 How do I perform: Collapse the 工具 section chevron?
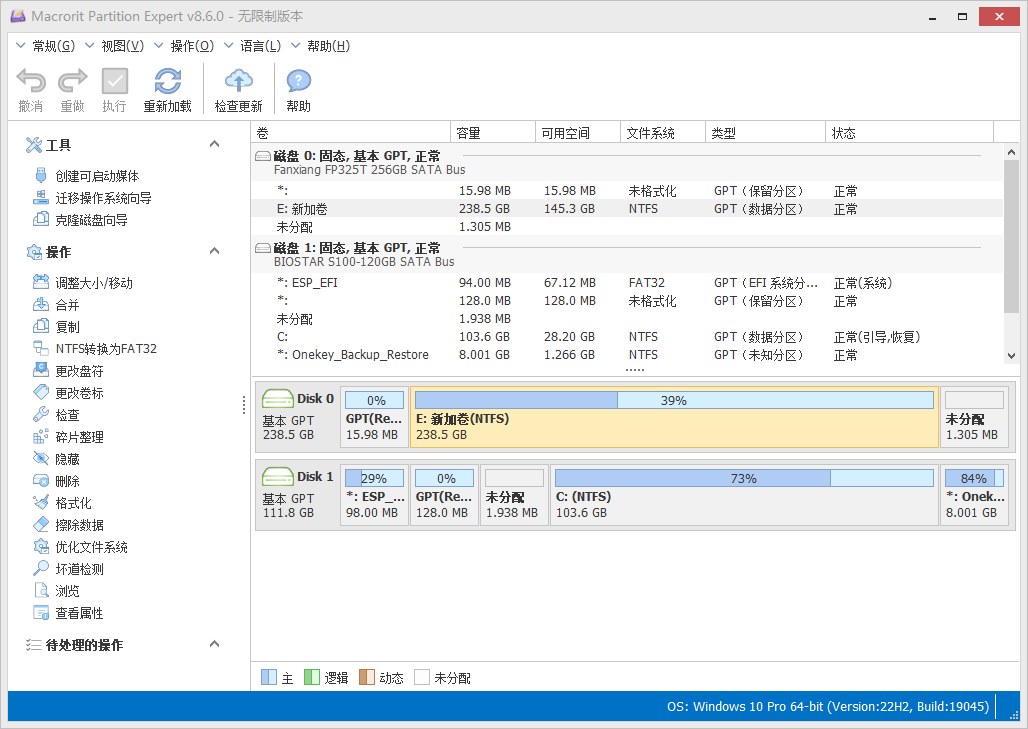pos(214,144)
